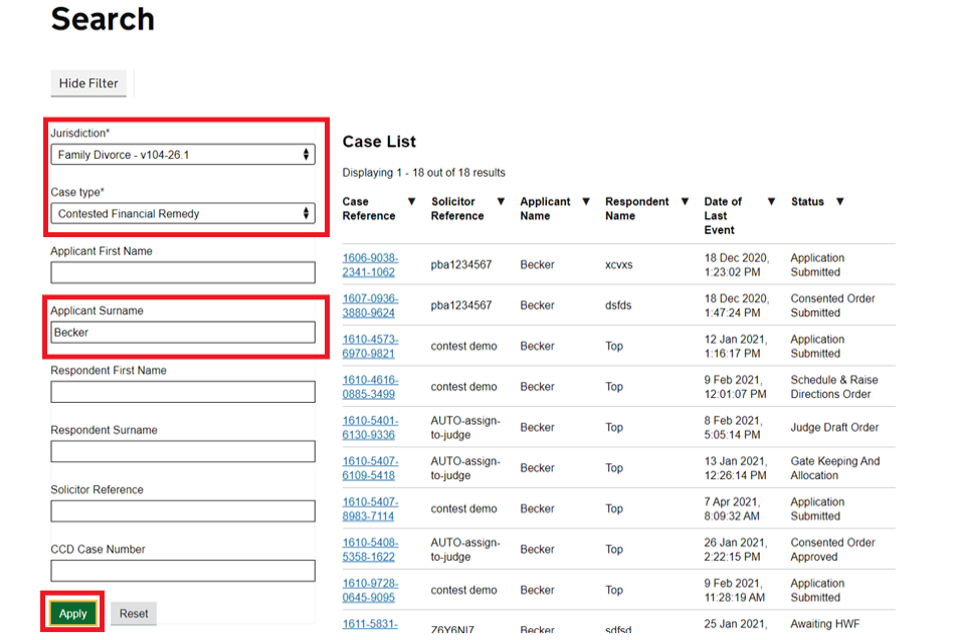Viewport: 960px width, 640px height.
Task: Open case 1606-9038-2341-1062
Action: coord(369,265)
